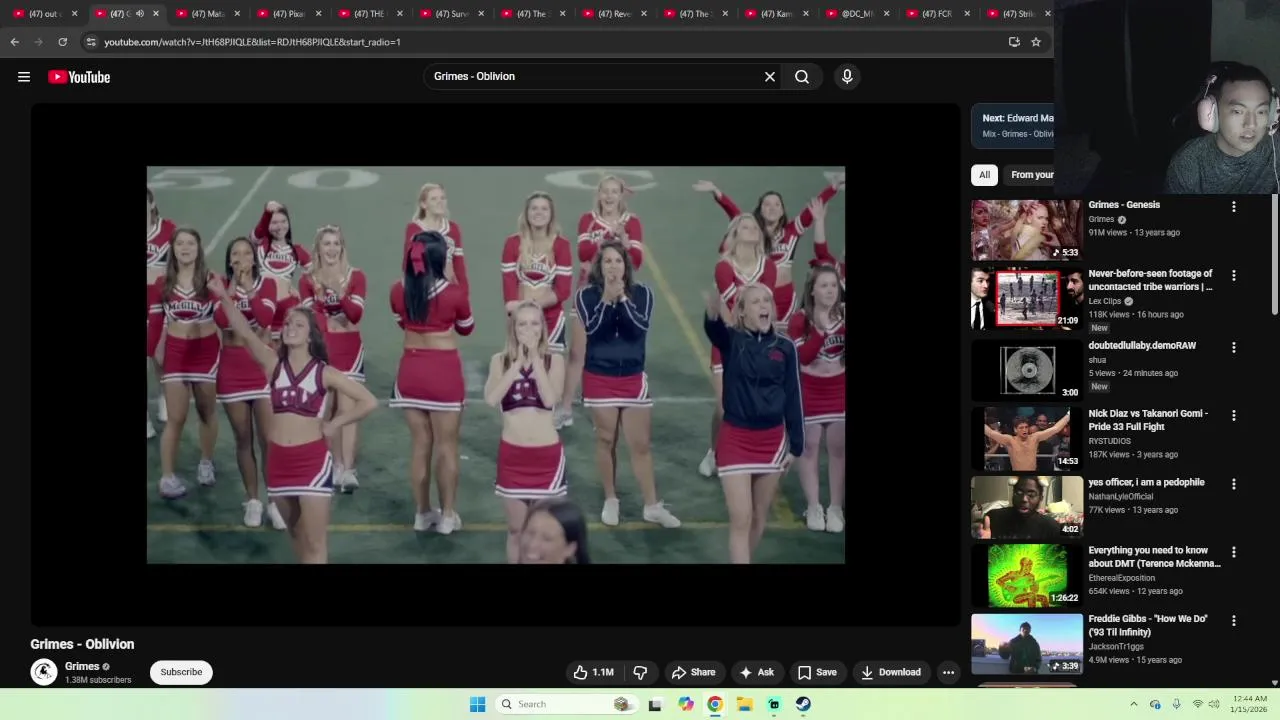Download the video

click(891, 672)
